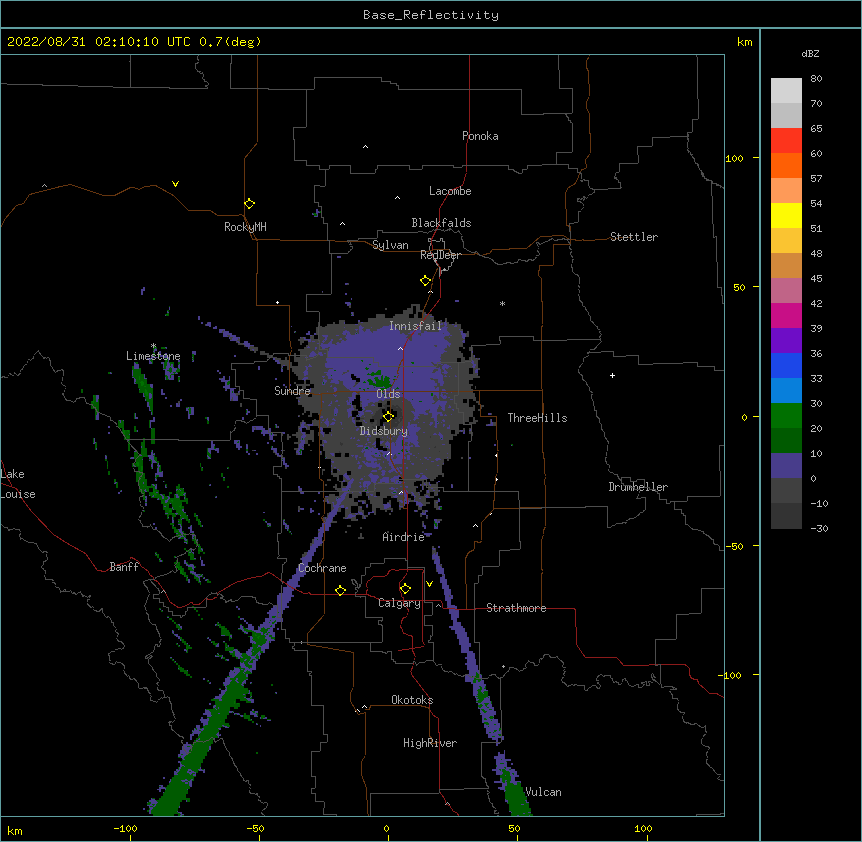Click the Stettler city label

(x=634, y=237)
